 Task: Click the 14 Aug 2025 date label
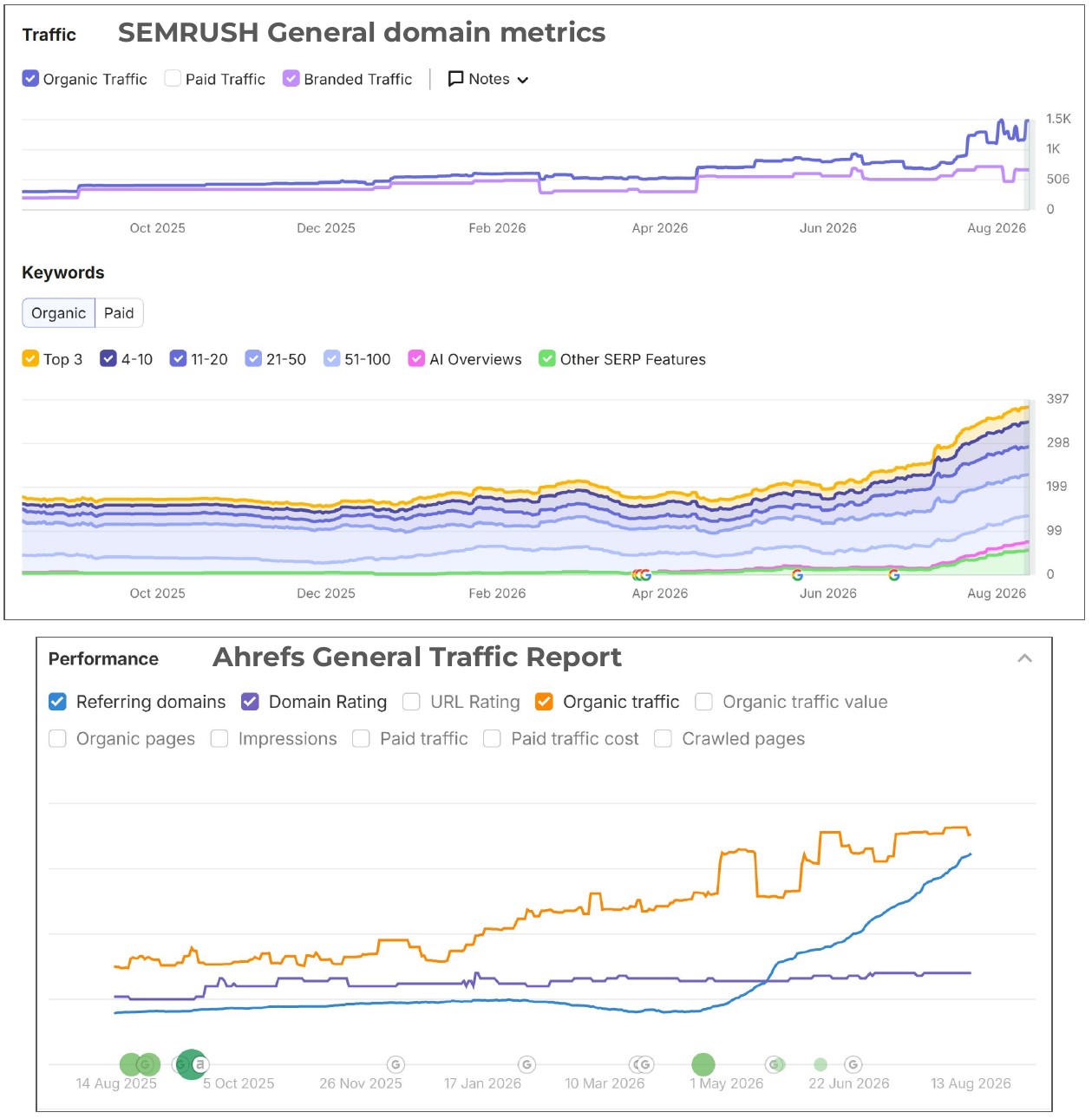point(116,1083)
